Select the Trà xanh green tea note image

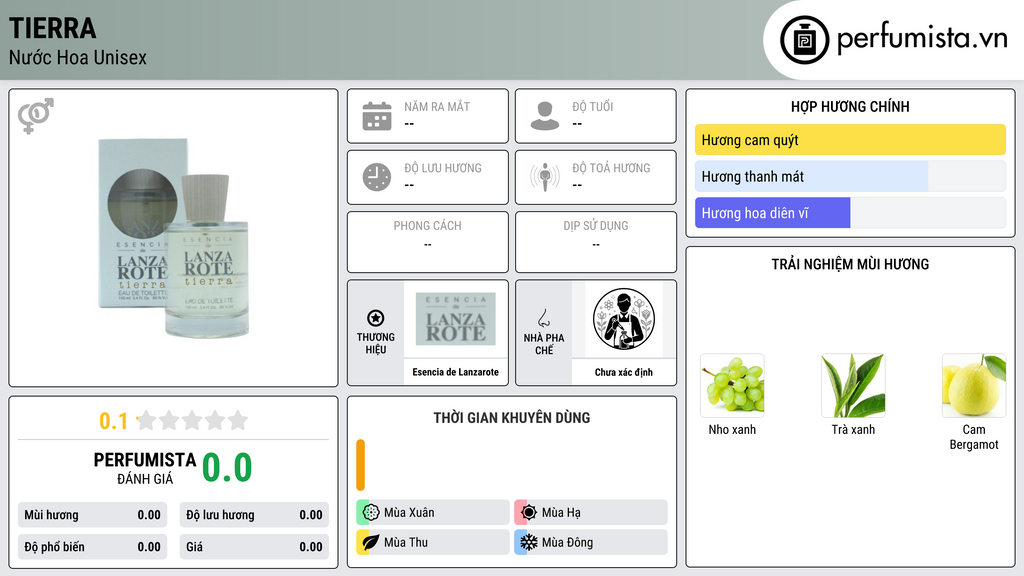(x=853, y=385)
